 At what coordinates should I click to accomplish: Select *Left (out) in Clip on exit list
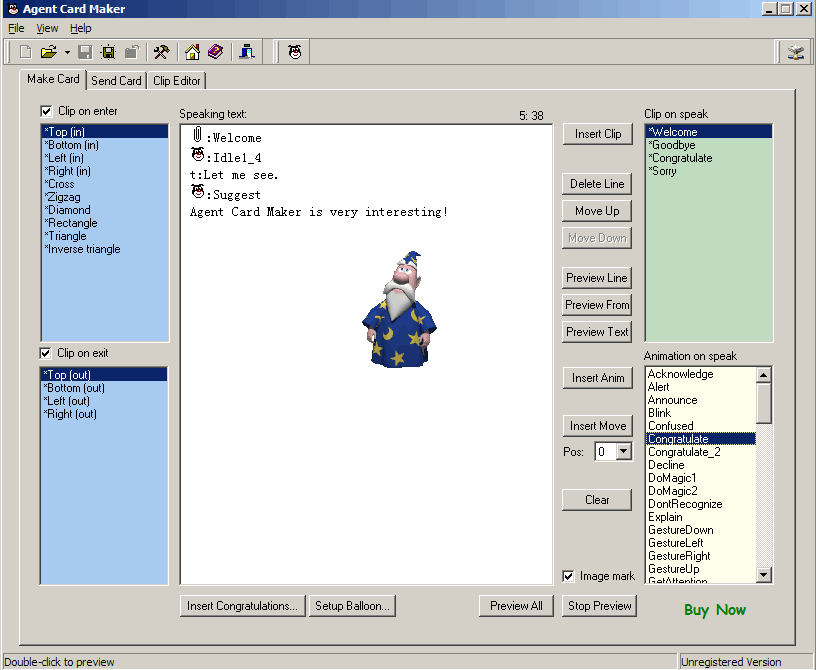pos(104,401)
